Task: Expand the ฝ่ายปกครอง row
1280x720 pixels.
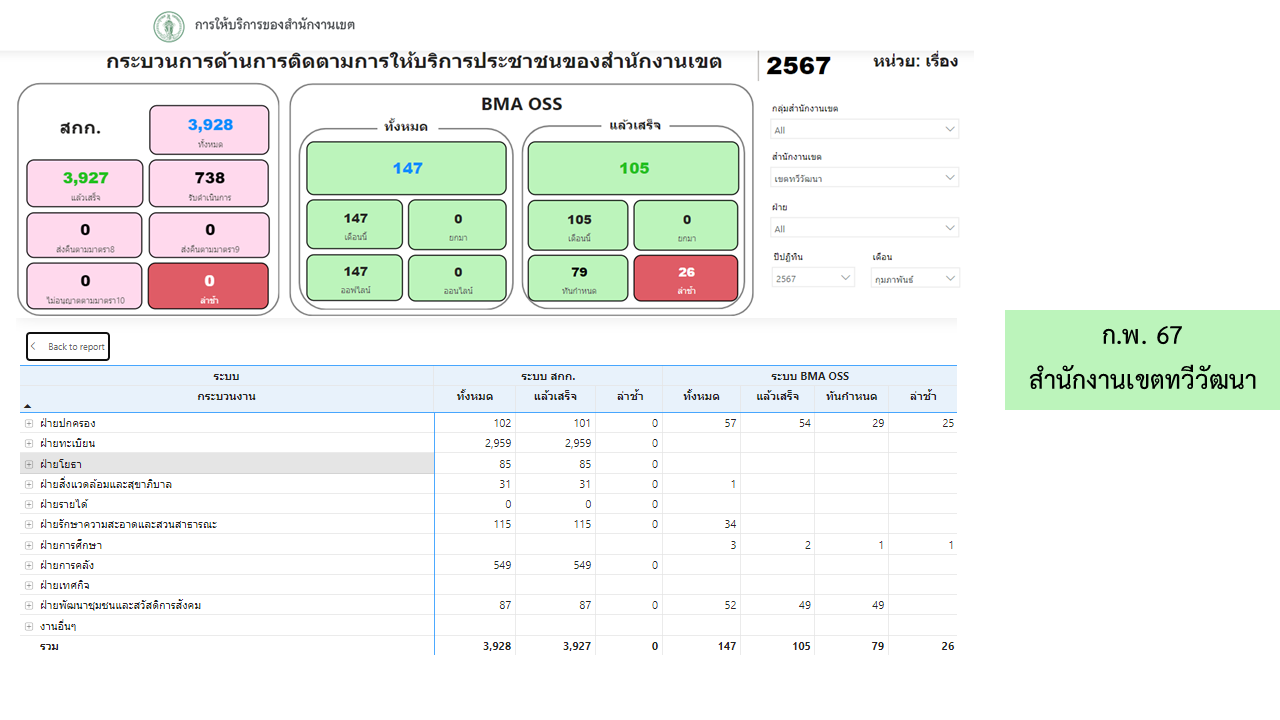Action: 29,424
